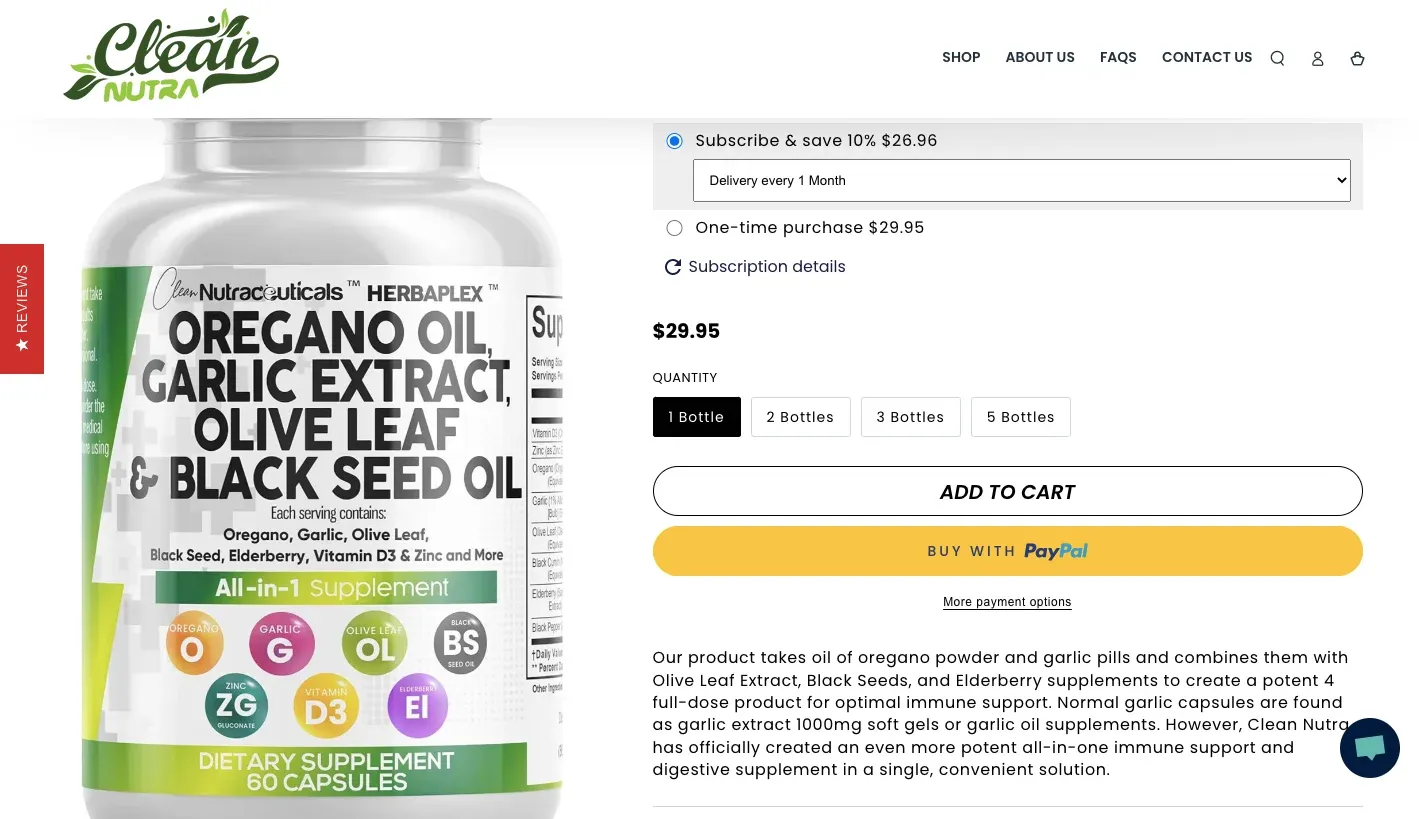The height and width of the screenshot is (819, 1419).
Task: Open the REVIEWS sidebar tab
Action: [21, 300]
